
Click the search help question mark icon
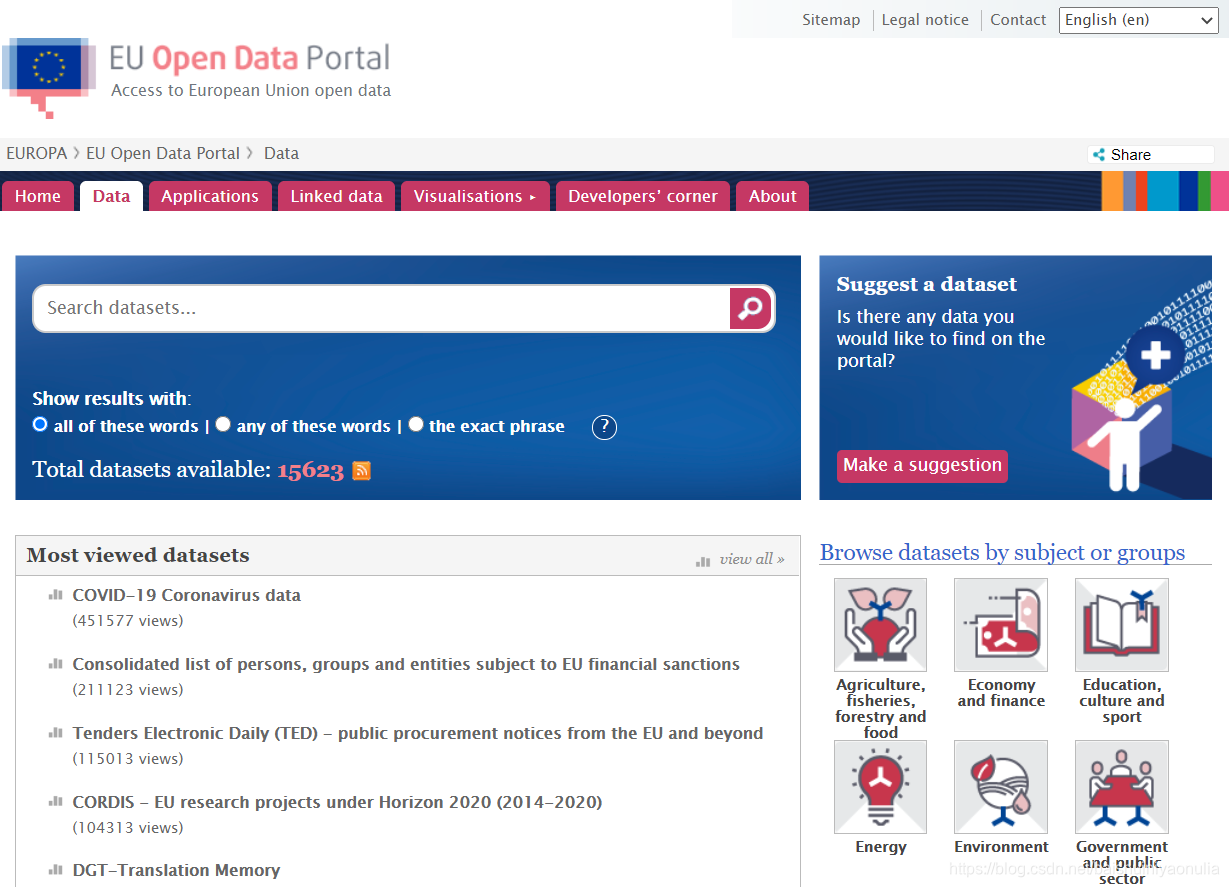click(604, 428)
